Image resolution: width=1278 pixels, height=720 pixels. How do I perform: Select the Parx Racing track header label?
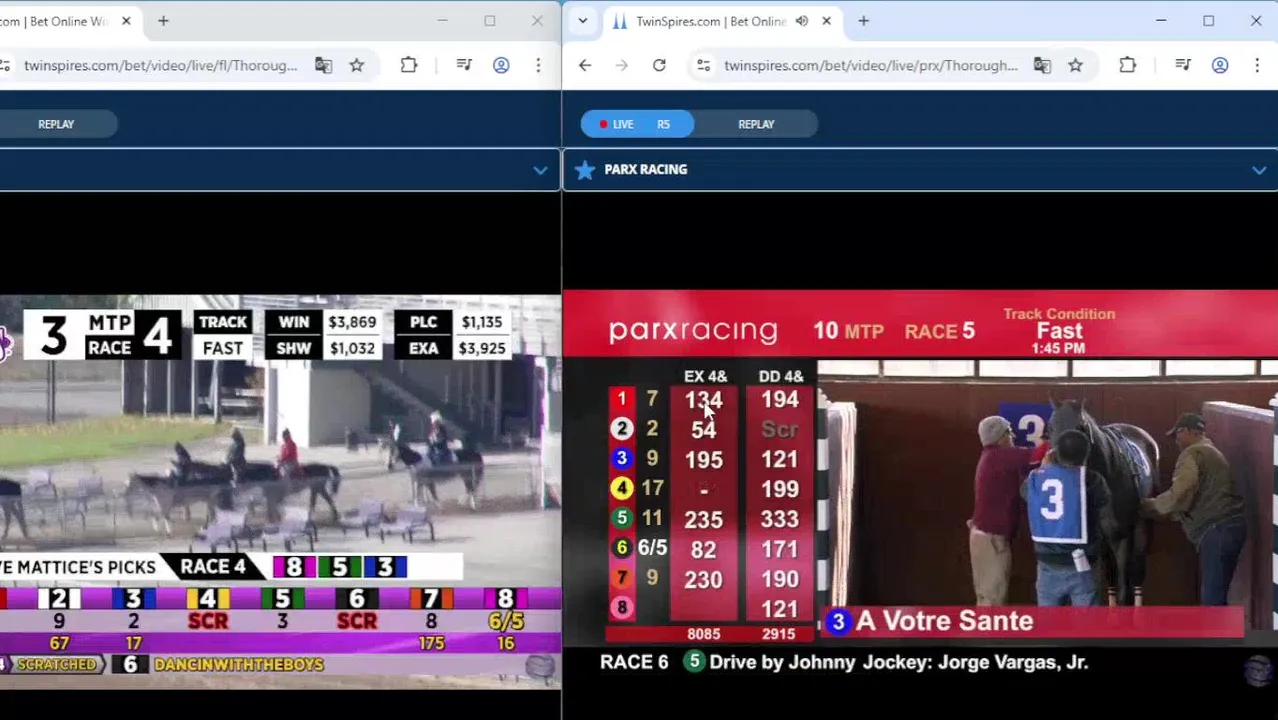pos(645,169)
